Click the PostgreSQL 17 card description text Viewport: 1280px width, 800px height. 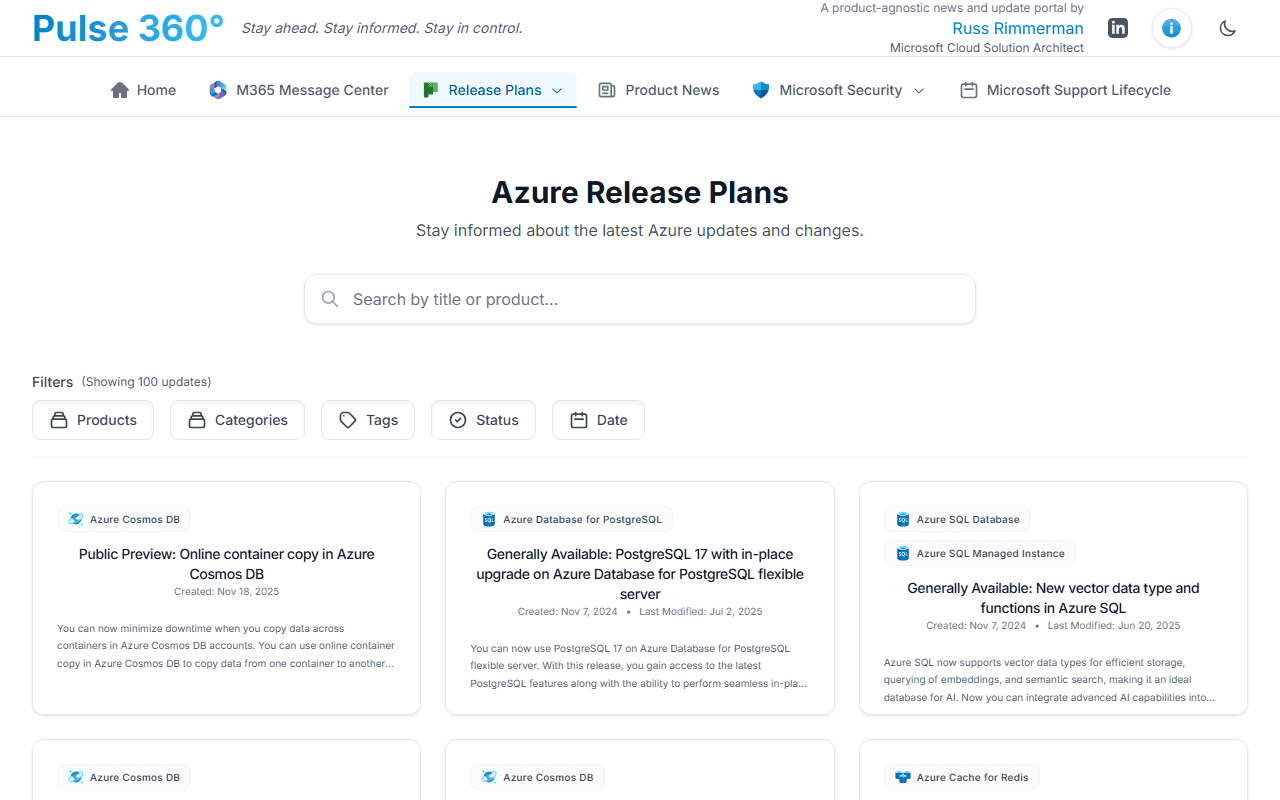[639, 666]
